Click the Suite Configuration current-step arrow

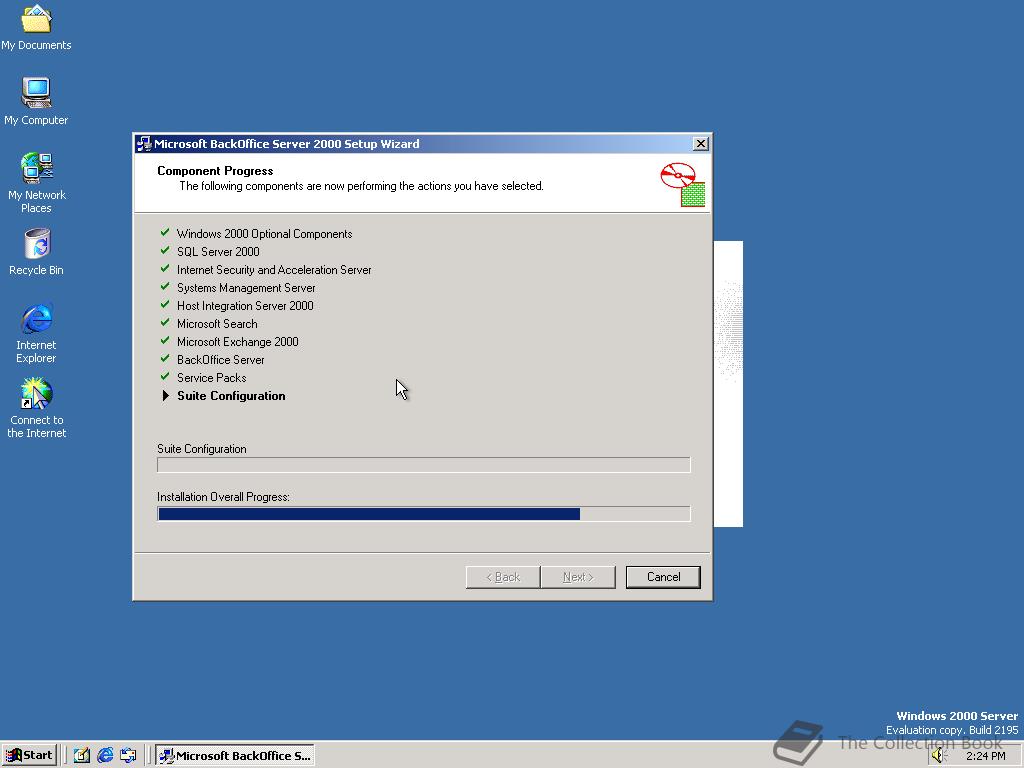pos(166,396)
